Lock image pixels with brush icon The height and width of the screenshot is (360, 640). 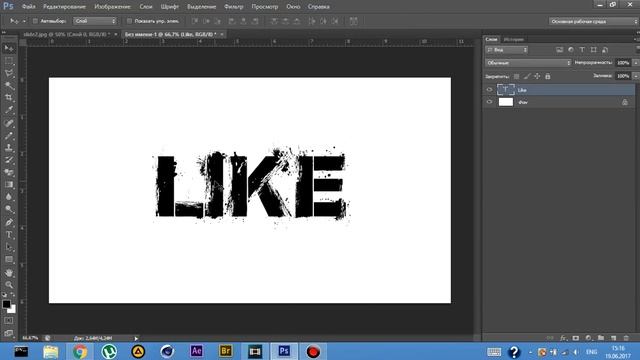coord(527,76)
